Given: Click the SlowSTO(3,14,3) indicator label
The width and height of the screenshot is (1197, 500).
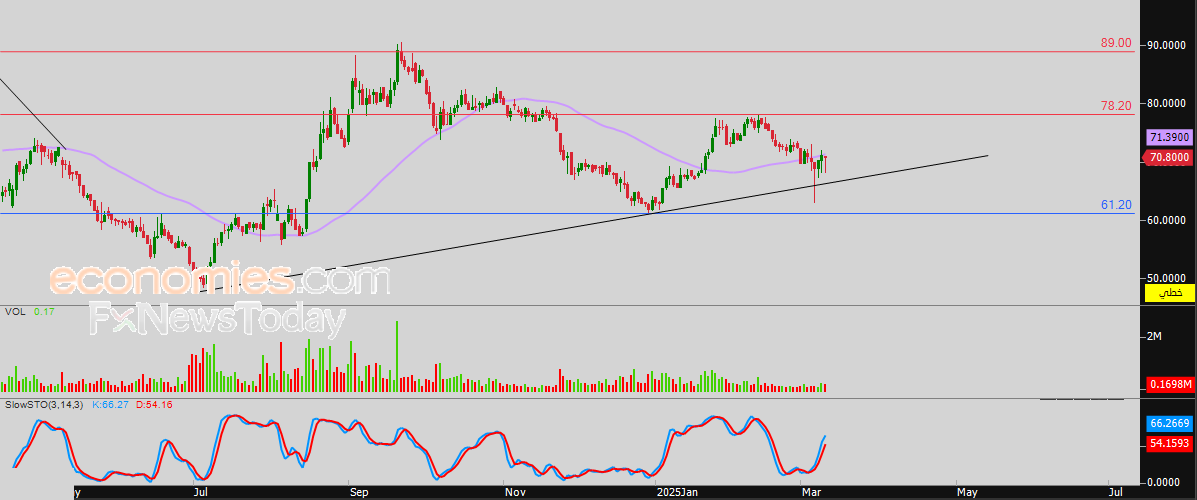Looking at the screenshot, I should point(45,404).
